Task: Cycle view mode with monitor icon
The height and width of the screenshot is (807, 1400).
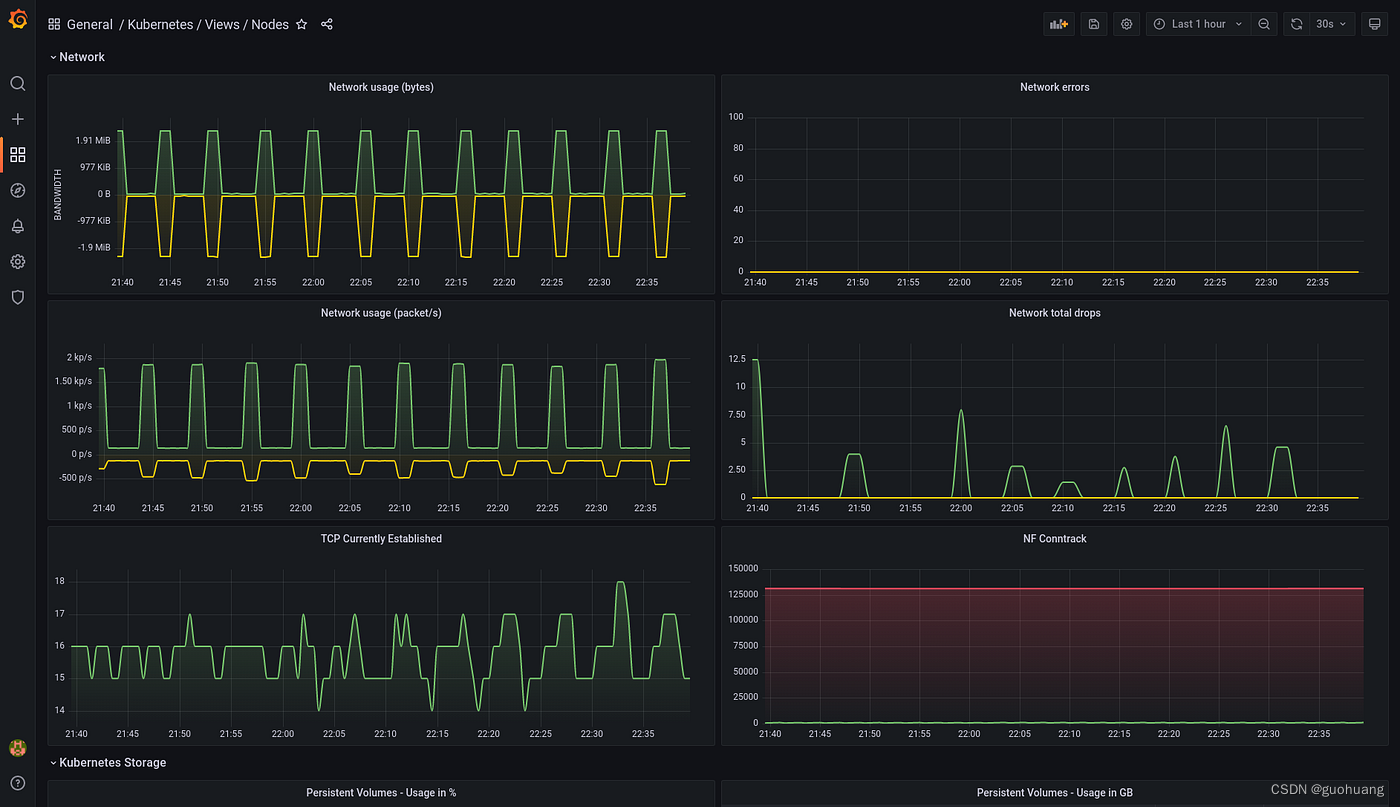Action: click(1374, 24)
